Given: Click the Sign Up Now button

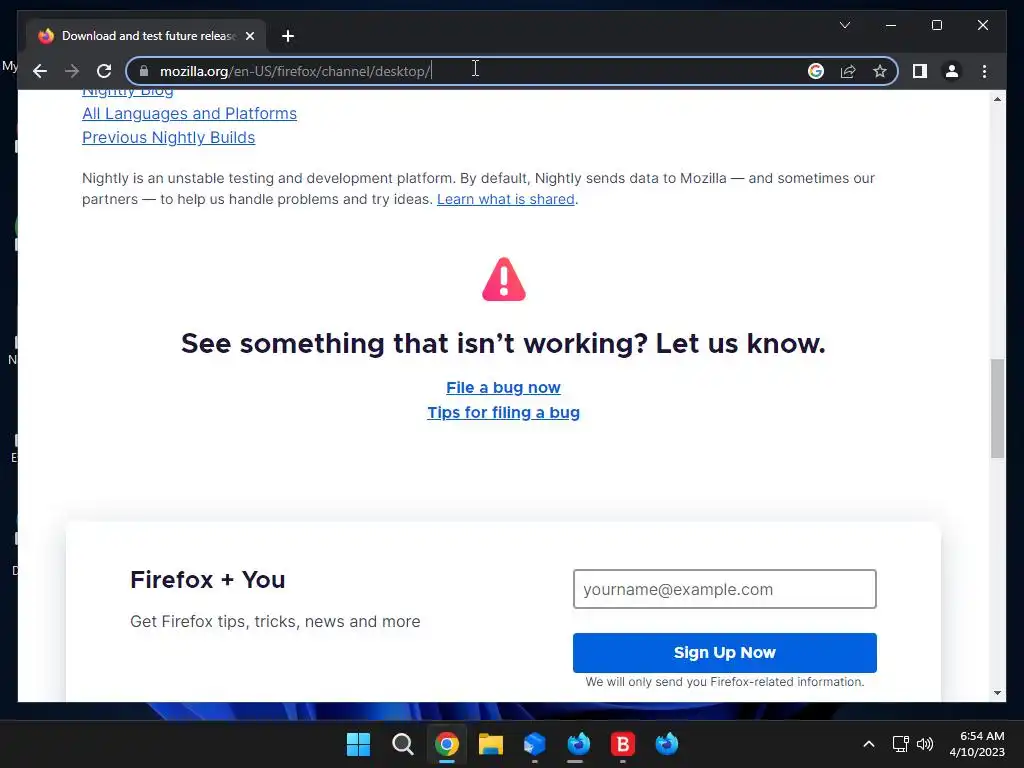Looking at the screenshot, I should click(x=724, y=652).
